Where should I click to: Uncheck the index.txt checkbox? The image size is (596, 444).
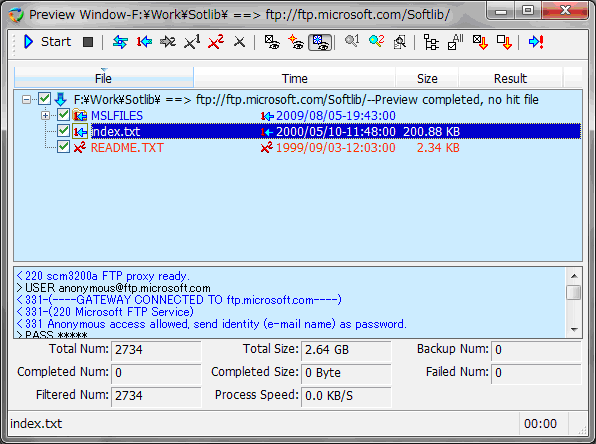click(63, 131)
